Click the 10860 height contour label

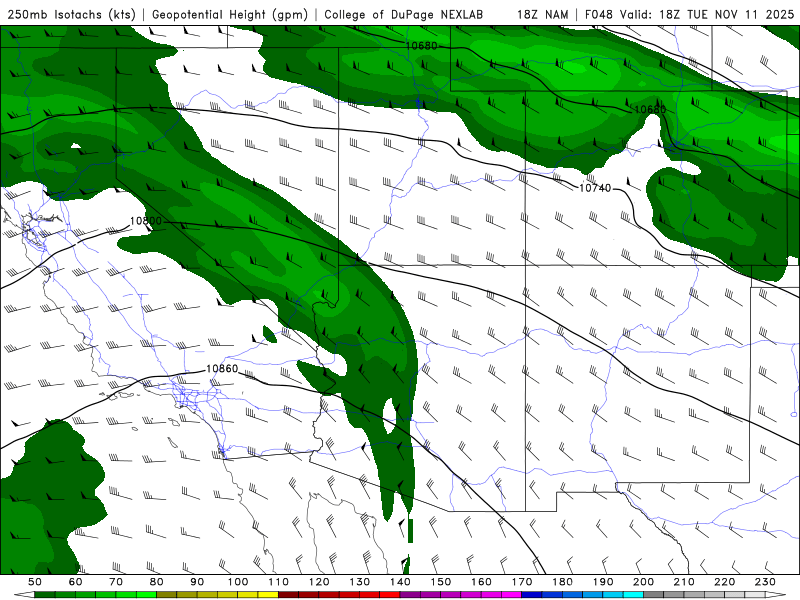click(x=222, y=368)
